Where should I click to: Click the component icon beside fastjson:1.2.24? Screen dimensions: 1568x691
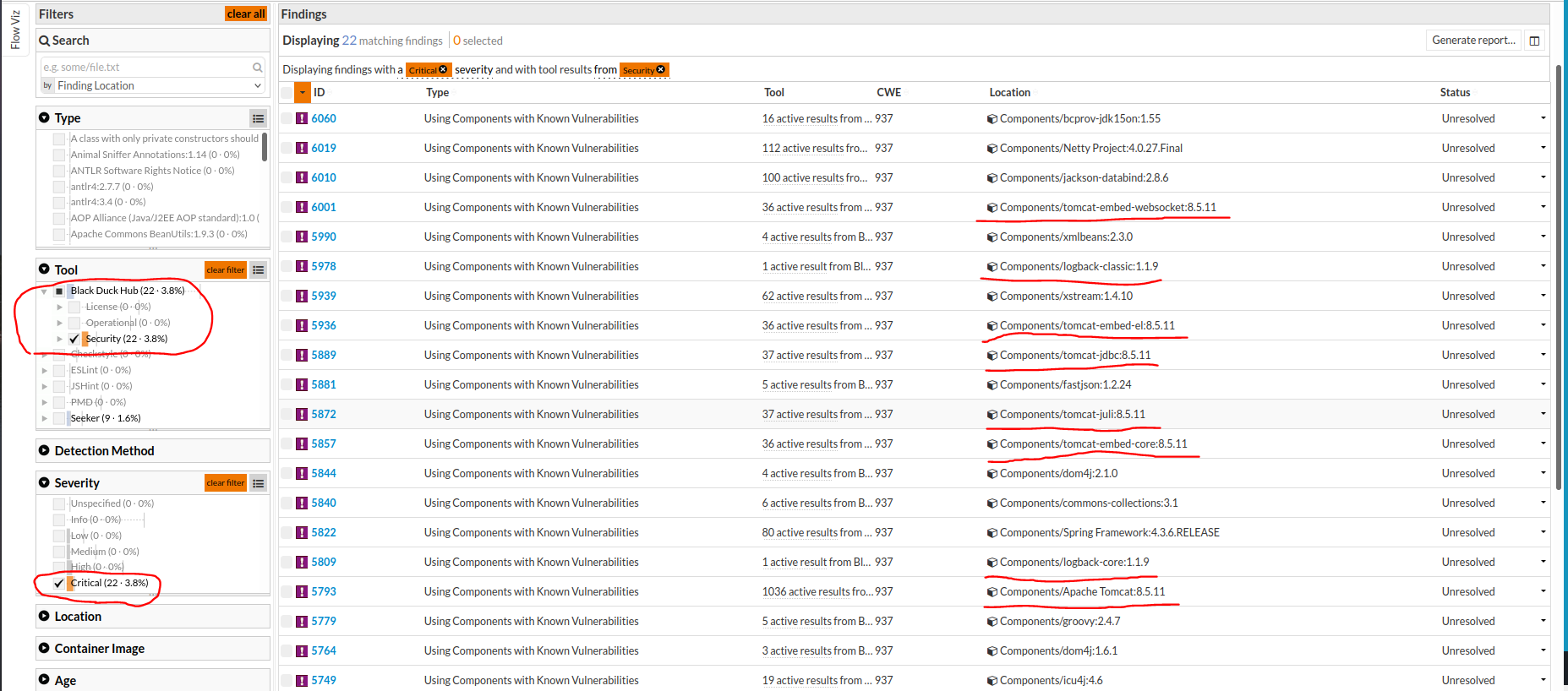992,385
